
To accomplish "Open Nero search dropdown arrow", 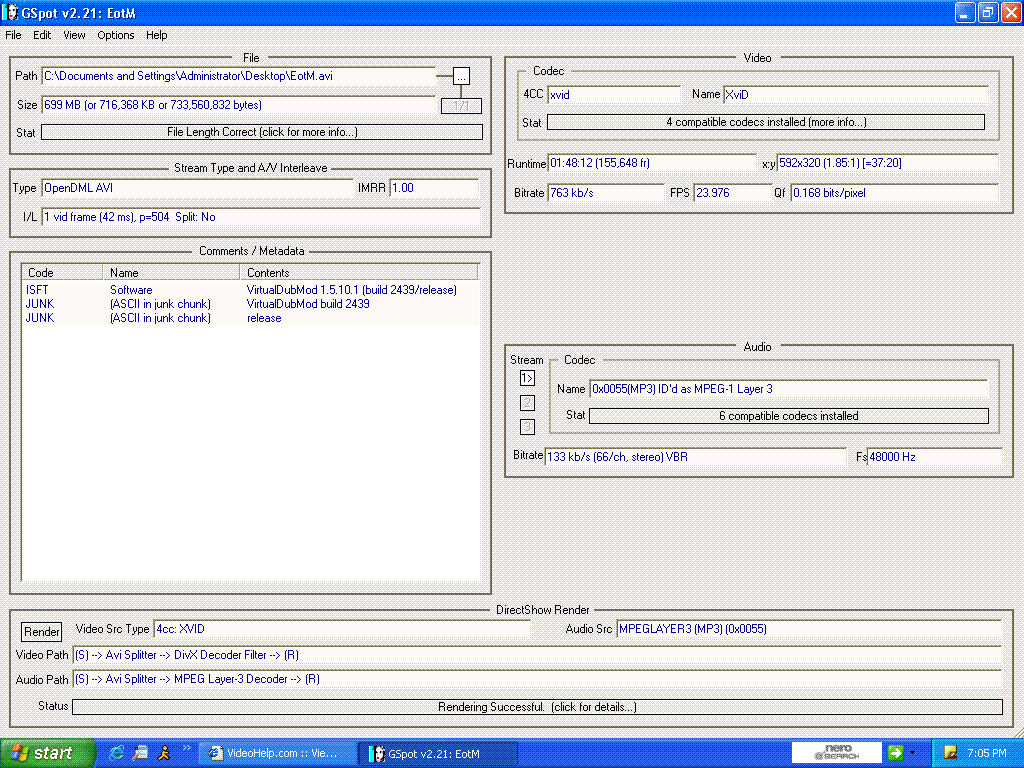I will click(x=912, y=753).
